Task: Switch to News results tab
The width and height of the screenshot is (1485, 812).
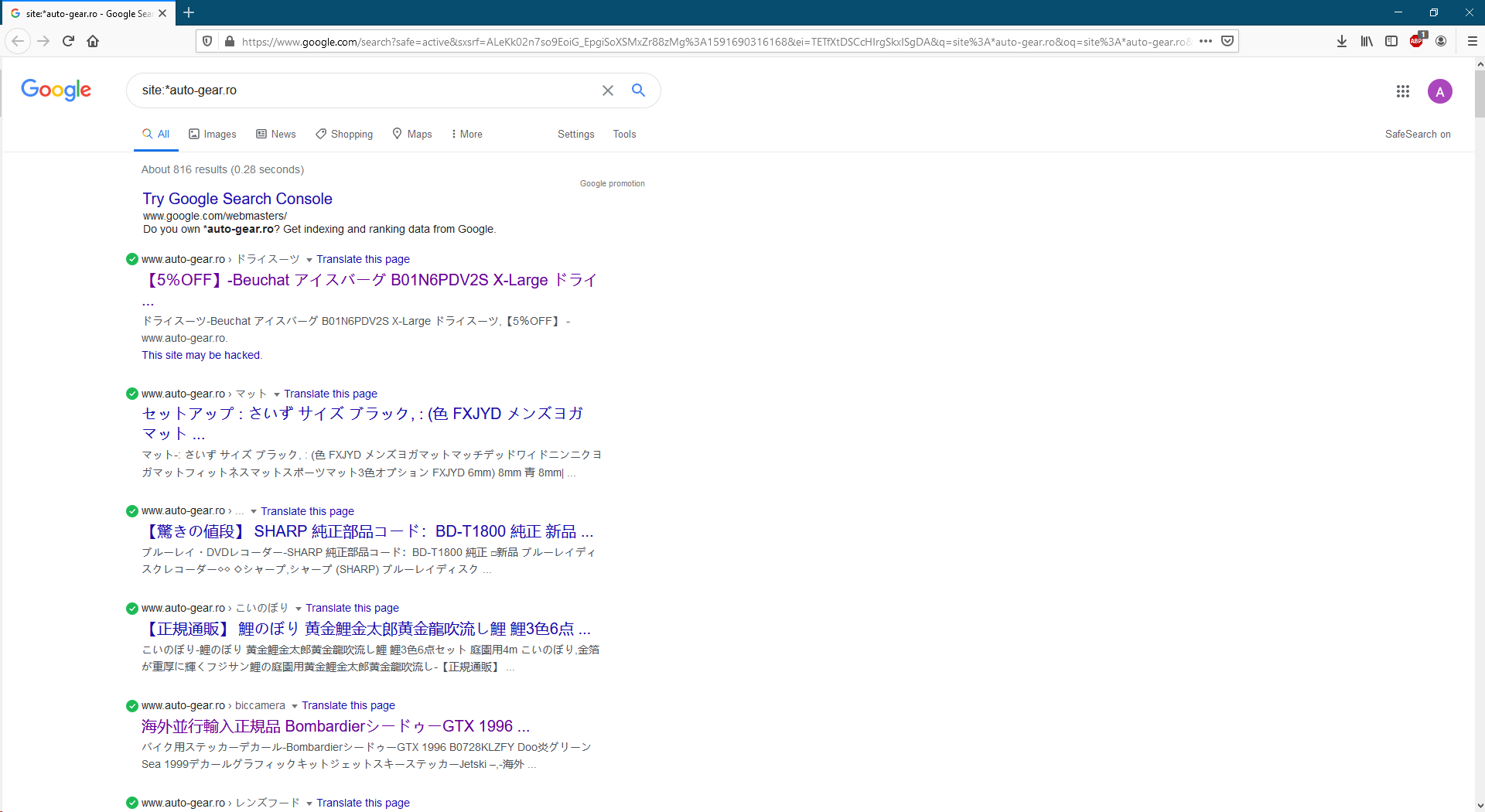Action: 276,134
